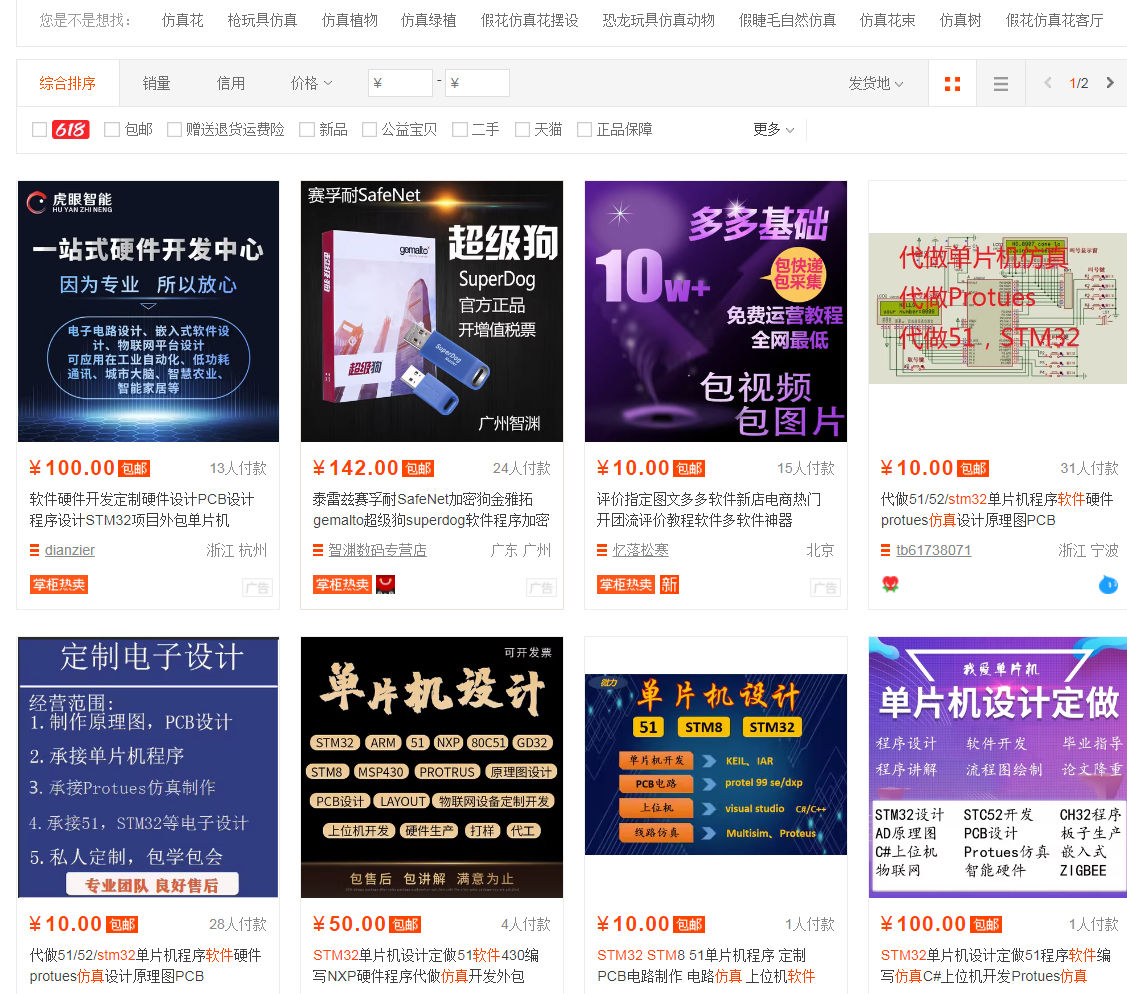Open the 价格 sort dropdown
This screenshot has width=1127, height=994.
[x=311, y=83]
